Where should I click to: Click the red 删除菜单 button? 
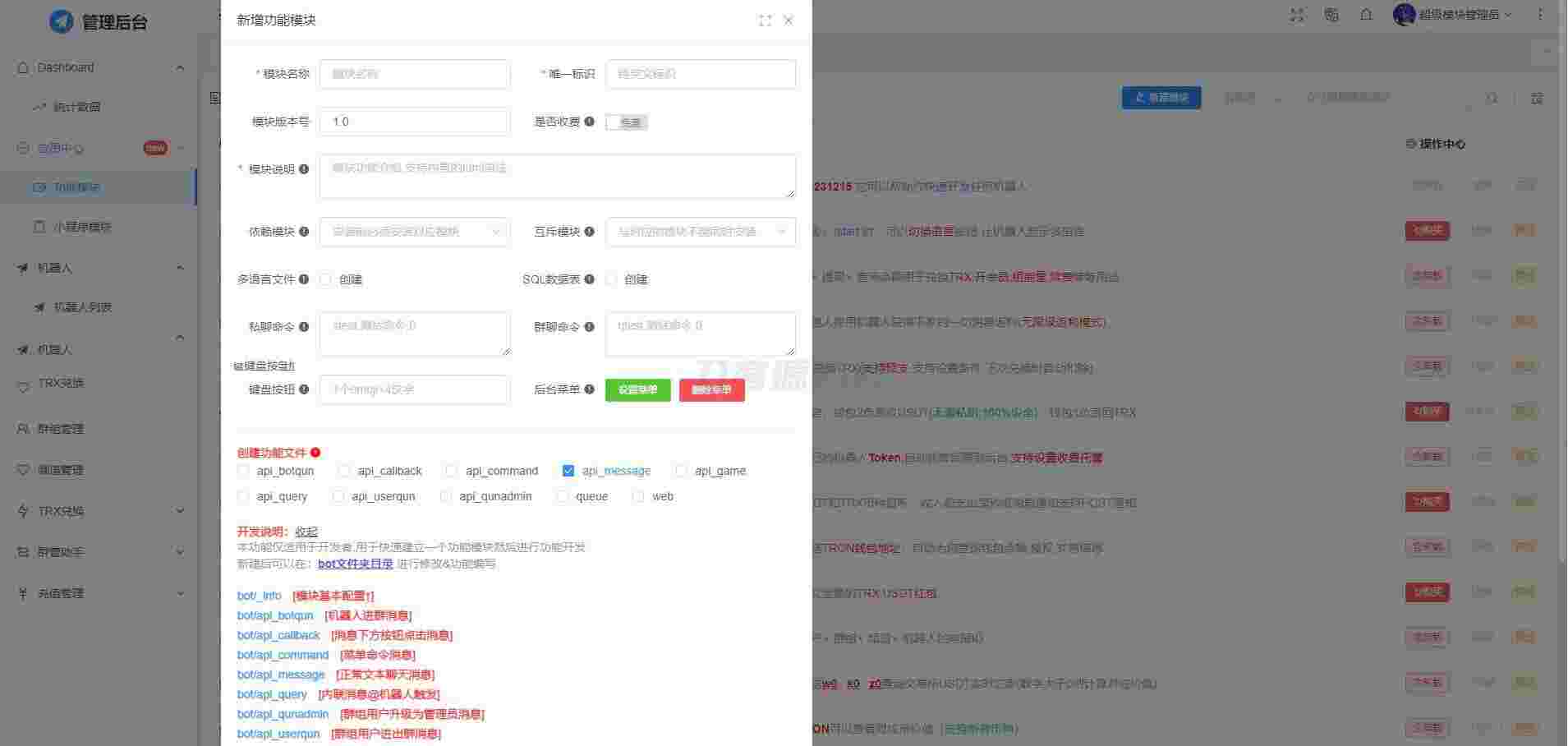pyautogui.click(x=712, y=390)
